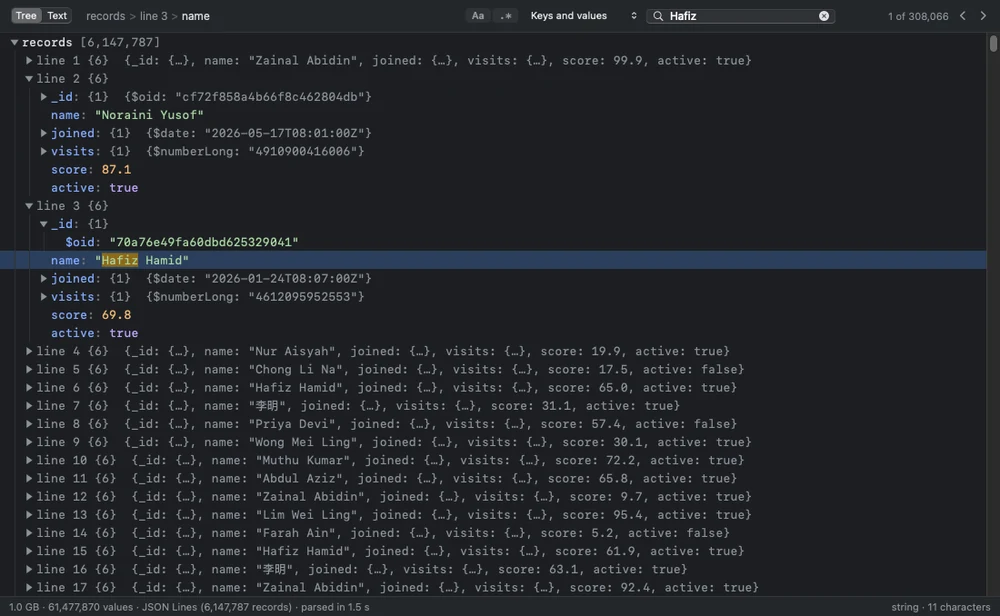Select name "Noraini Yusof" value
Image resolution: width=1000 pixels, height=616 pixels.
pos(149,115)
